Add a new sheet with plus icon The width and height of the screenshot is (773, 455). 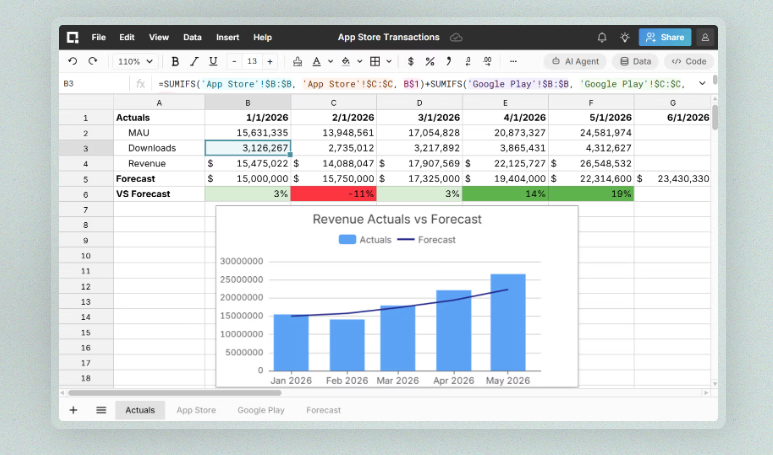coord(73,410)
